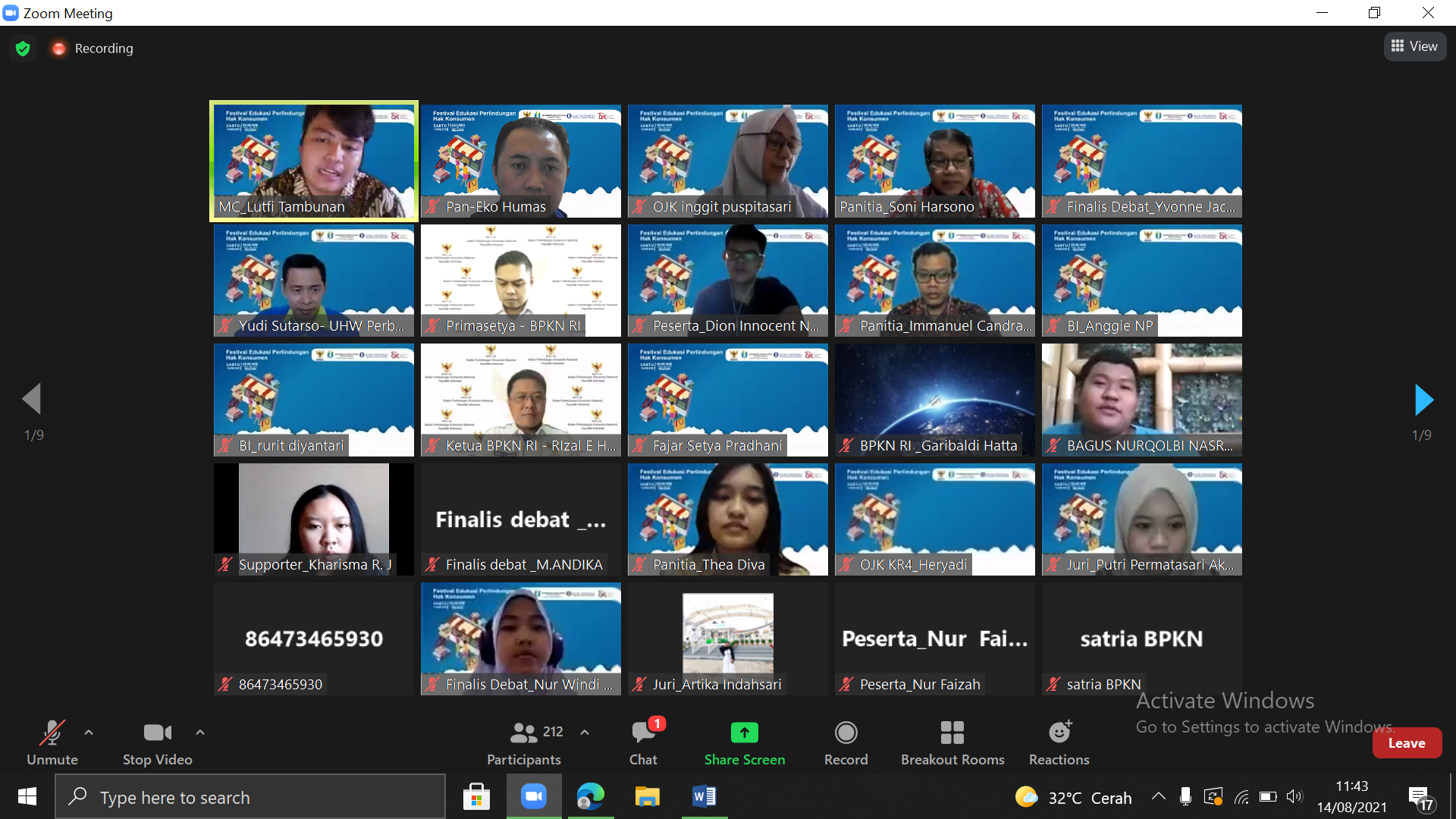1456x819 pixels.
Task: Select OJK inggit puspitasari video tile
Action: click(728, 161)
